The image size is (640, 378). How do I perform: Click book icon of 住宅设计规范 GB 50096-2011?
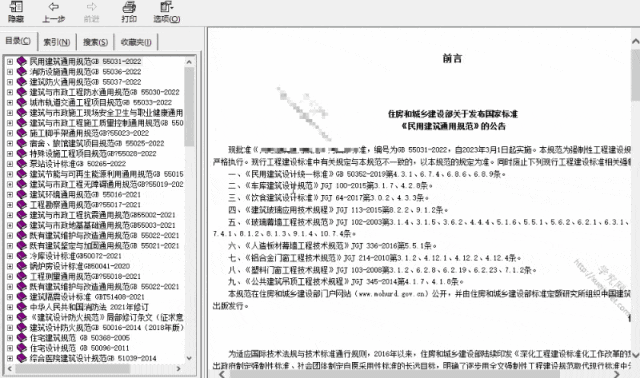(22, 348)
